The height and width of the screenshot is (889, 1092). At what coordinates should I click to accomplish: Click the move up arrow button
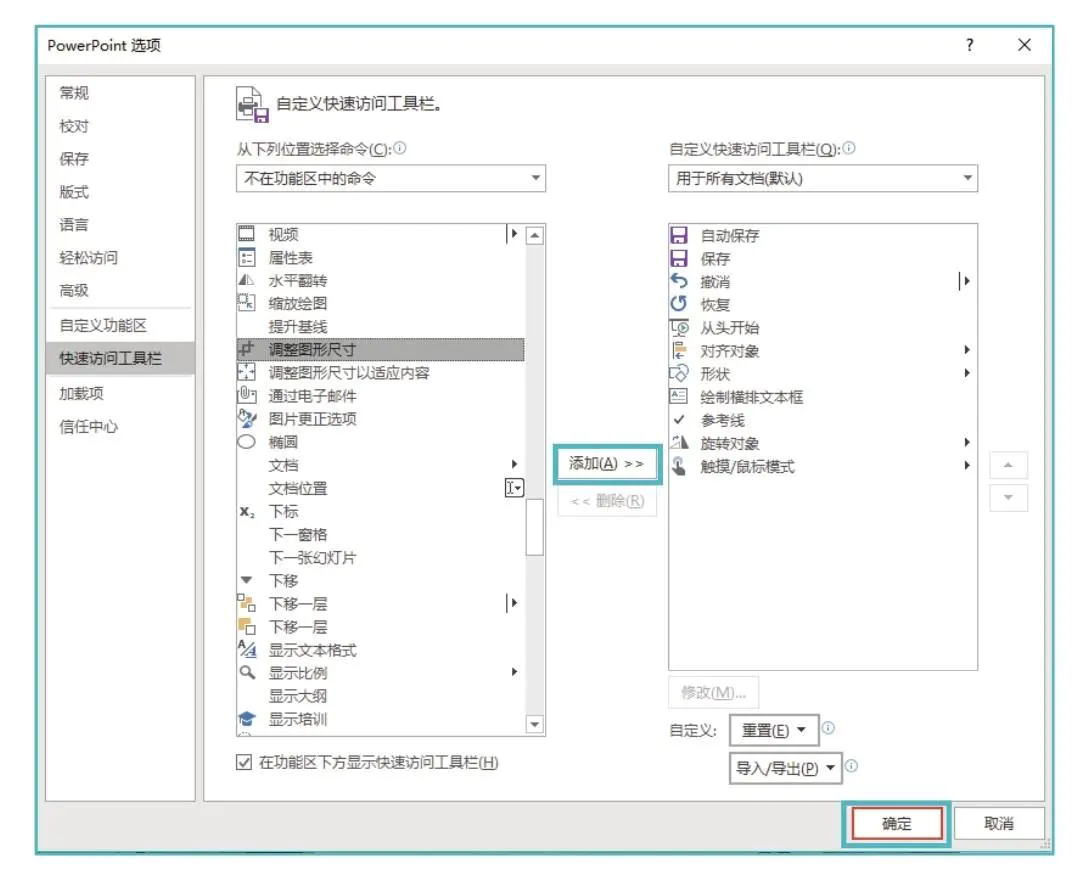click(1008, 465)
